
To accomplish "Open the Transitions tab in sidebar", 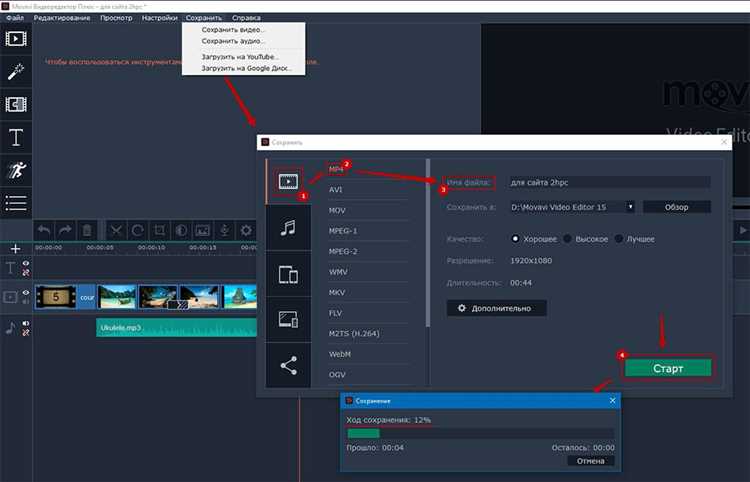I will (16, 104).
